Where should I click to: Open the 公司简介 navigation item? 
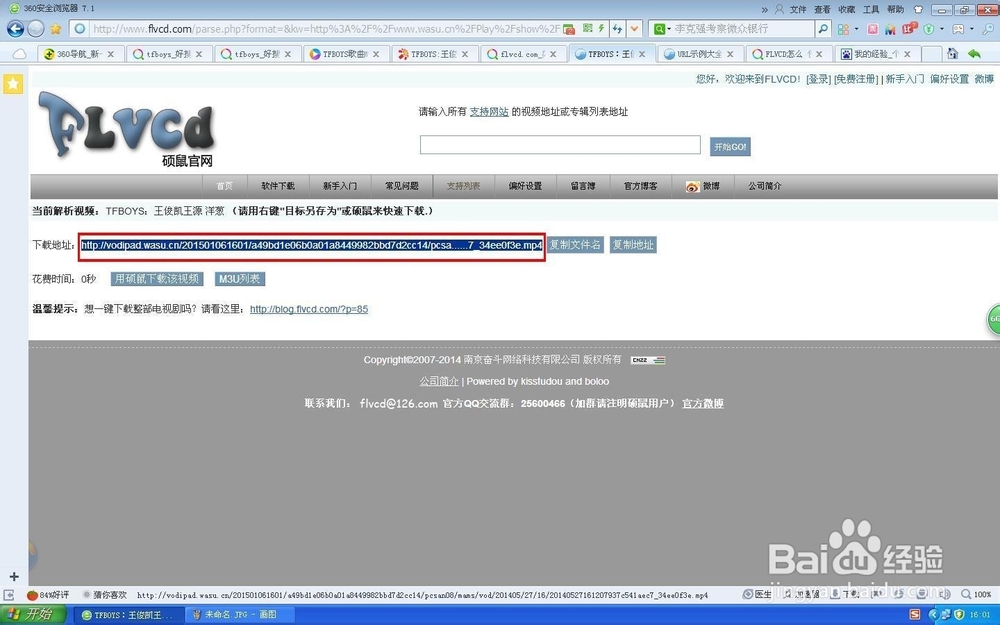pyautogui.click(x=764, y=186)
